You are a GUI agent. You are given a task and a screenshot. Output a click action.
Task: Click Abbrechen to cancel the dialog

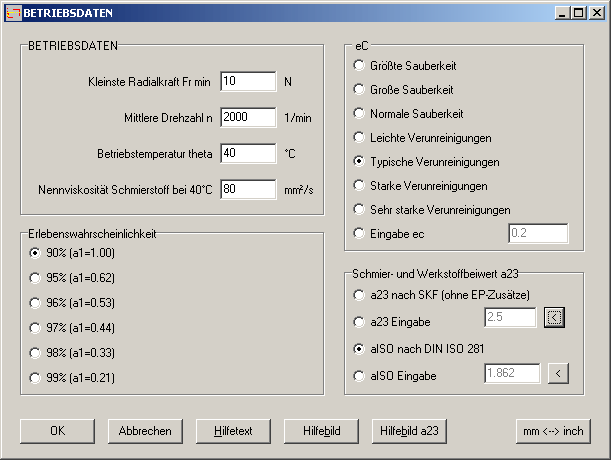point(145,430)
